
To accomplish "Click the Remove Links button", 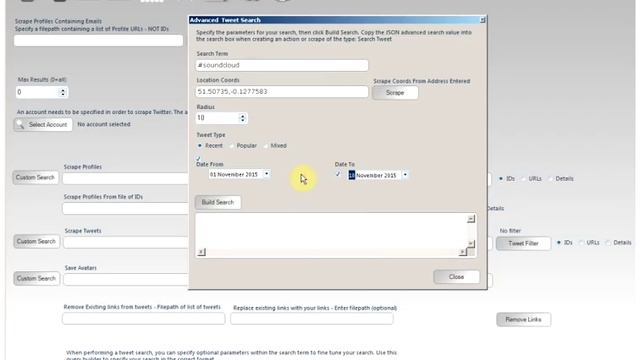I will 523,320.
